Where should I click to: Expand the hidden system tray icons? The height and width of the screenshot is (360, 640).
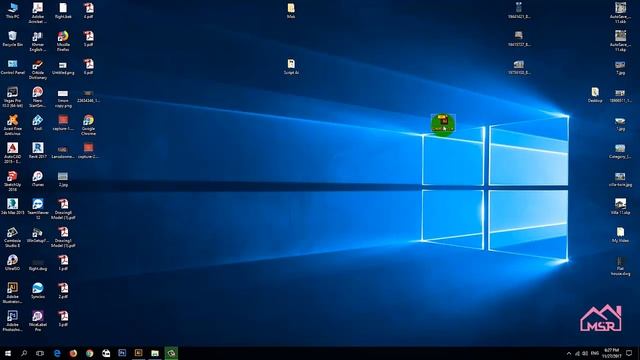[x=569, y=353]
